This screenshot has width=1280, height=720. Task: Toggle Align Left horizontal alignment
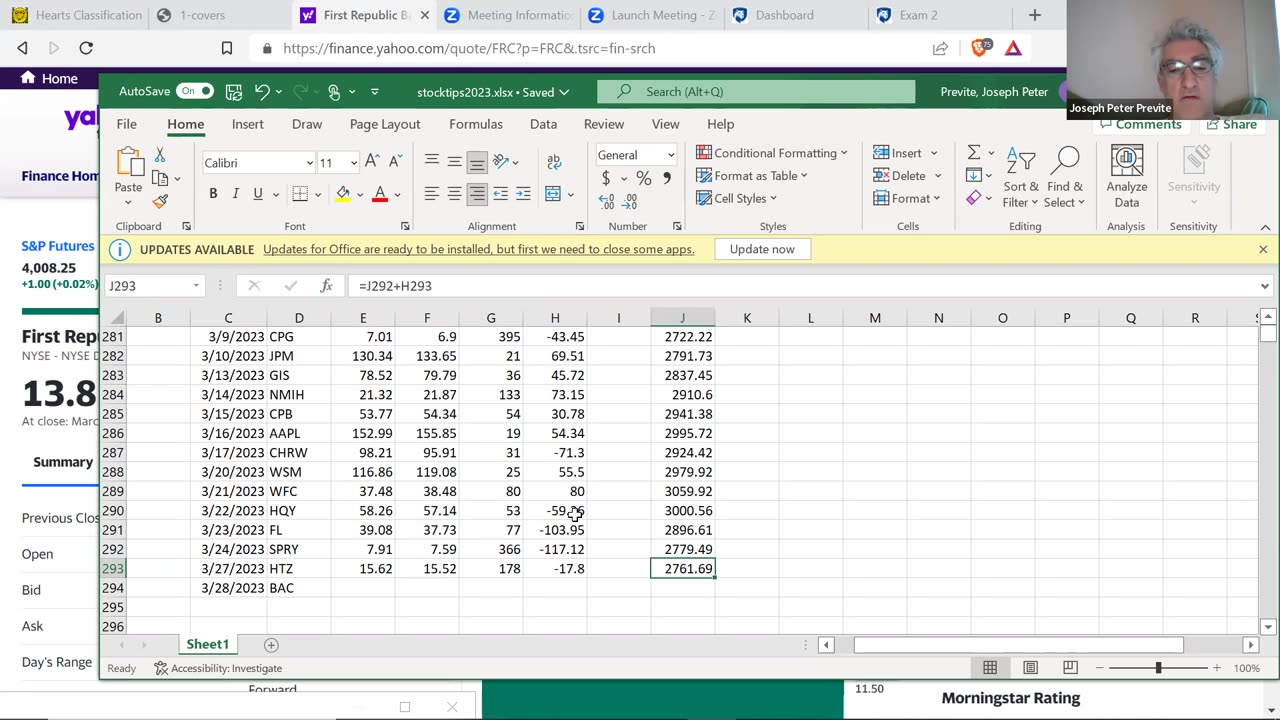[431, 194]
